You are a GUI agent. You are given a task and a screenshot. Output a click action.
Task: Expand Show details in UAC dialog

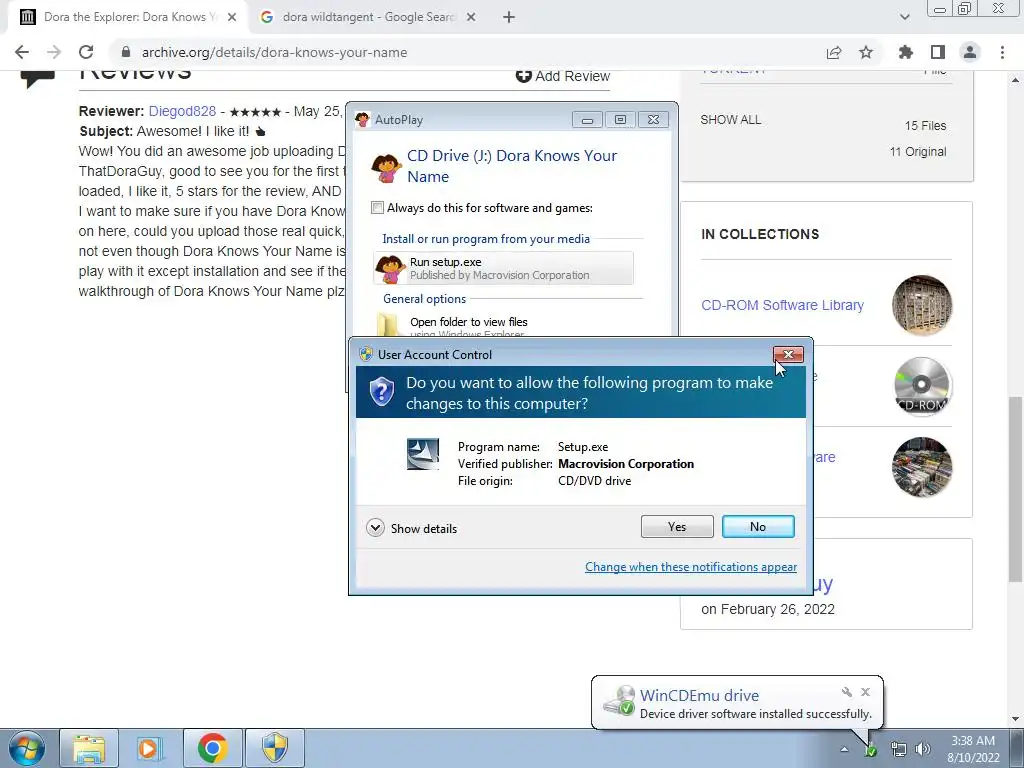tap(411, 528)
